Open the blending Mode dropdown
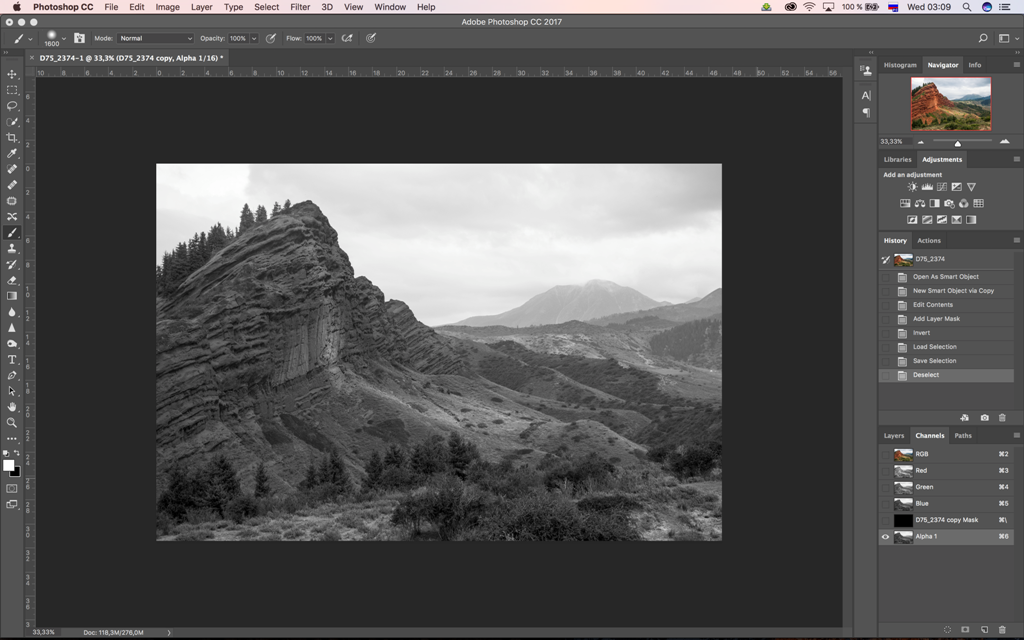The width and height of the screenshot is (1024, 640). 156,38
